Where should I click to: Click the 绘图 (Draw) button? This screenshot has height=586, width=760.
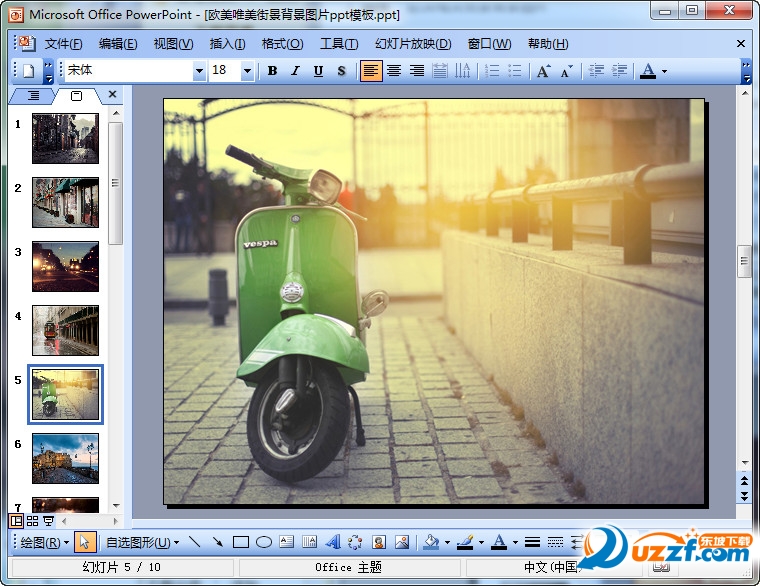[44, 542]
